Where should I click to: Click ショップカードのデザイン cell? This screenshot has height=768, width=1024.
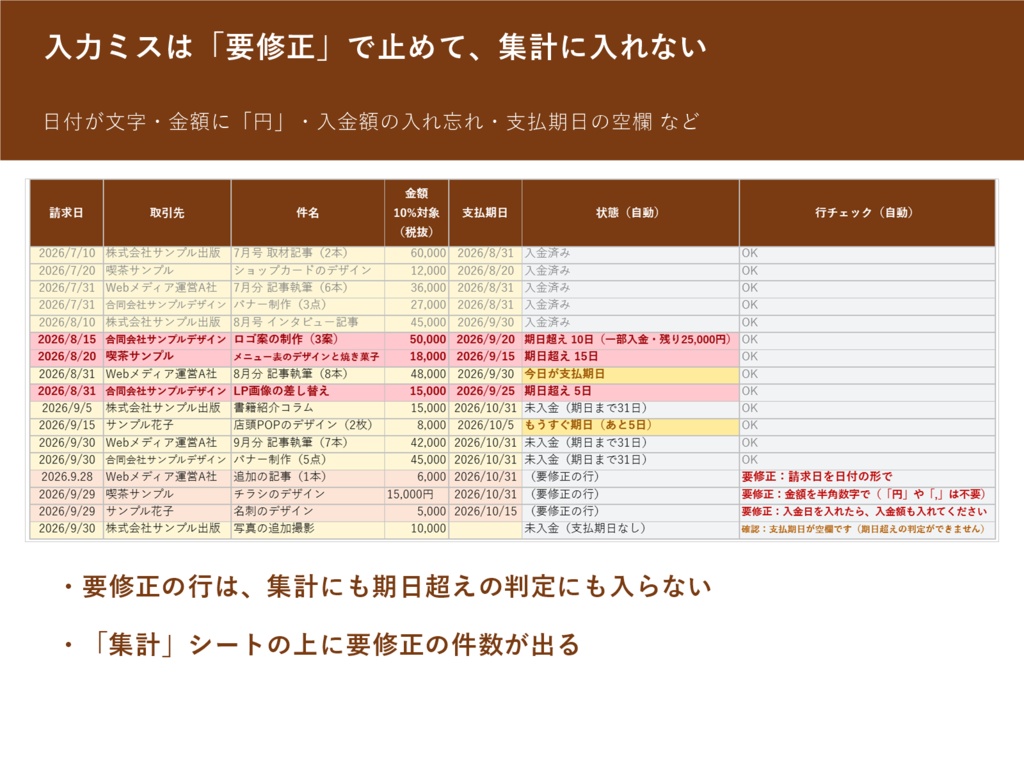[308, 270]
